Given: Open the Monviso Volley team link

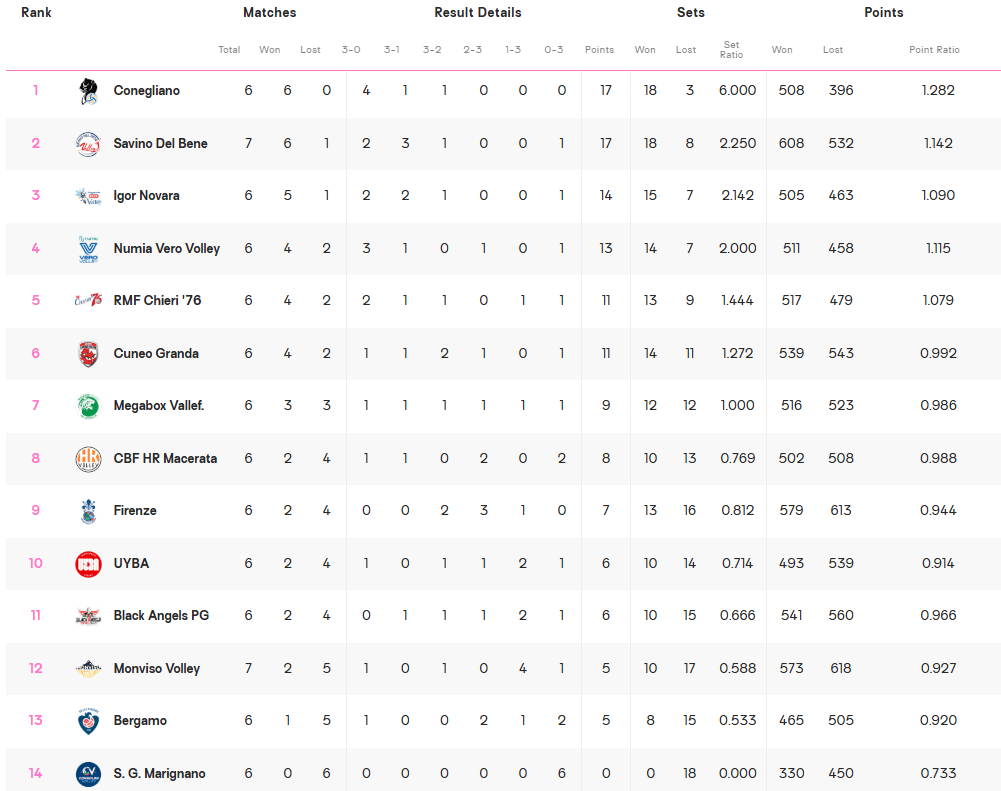Looking at the screenshot, I should [156, 669].
